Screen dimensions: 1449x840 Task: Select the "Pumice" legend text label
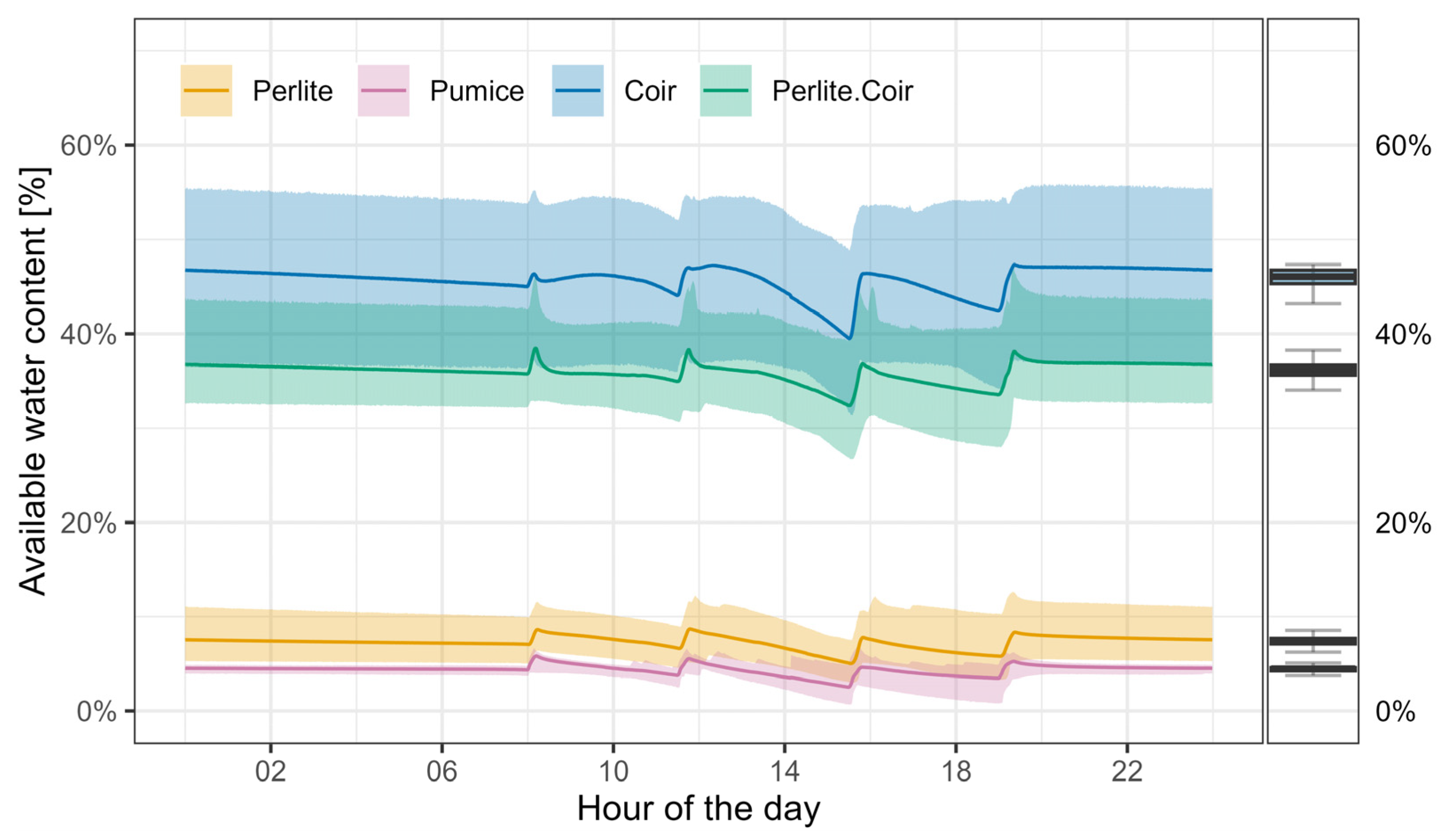coord(476,91)
